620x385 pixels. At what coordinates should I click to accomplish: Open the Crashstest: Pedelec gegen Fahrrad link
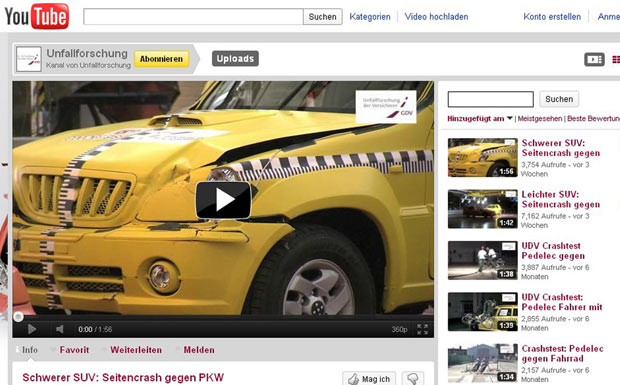[562, 353]
